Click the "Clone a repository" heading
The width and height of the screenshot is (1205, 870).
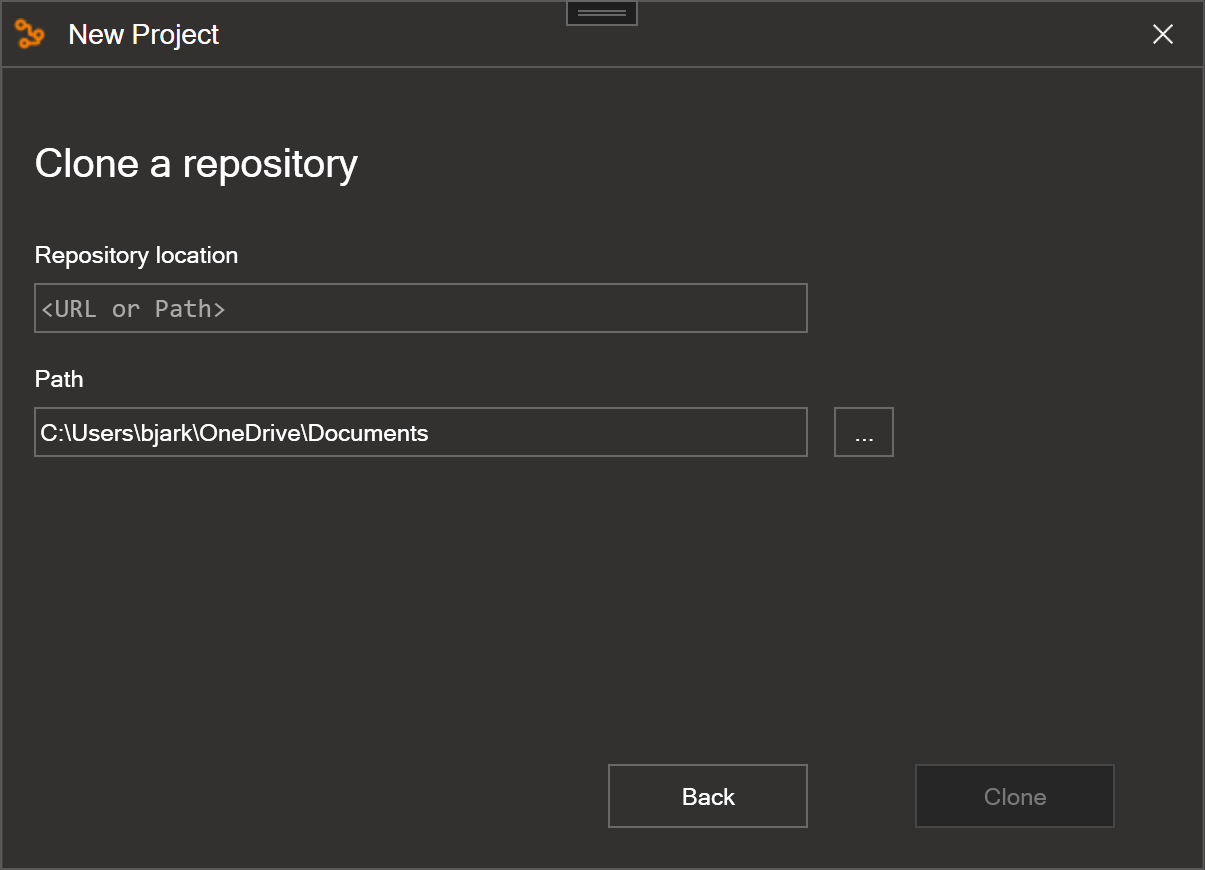(x=196, y=163)
